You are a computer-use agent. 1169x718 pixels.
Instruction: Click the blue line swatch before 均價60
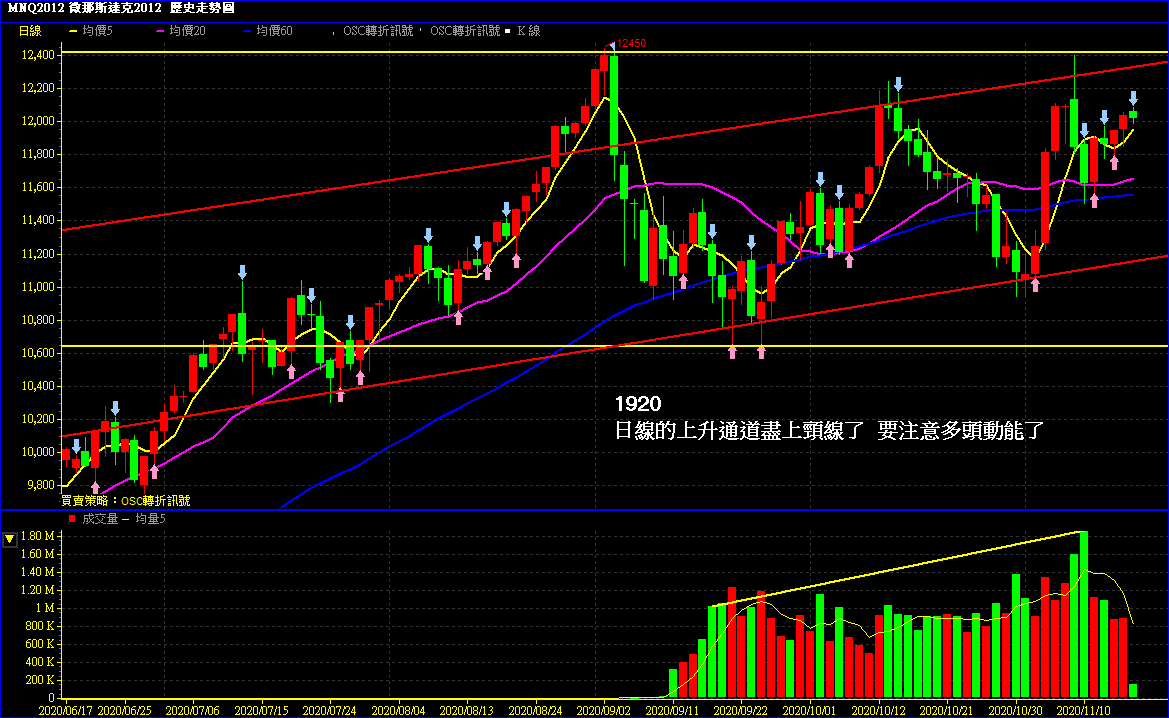248,31
